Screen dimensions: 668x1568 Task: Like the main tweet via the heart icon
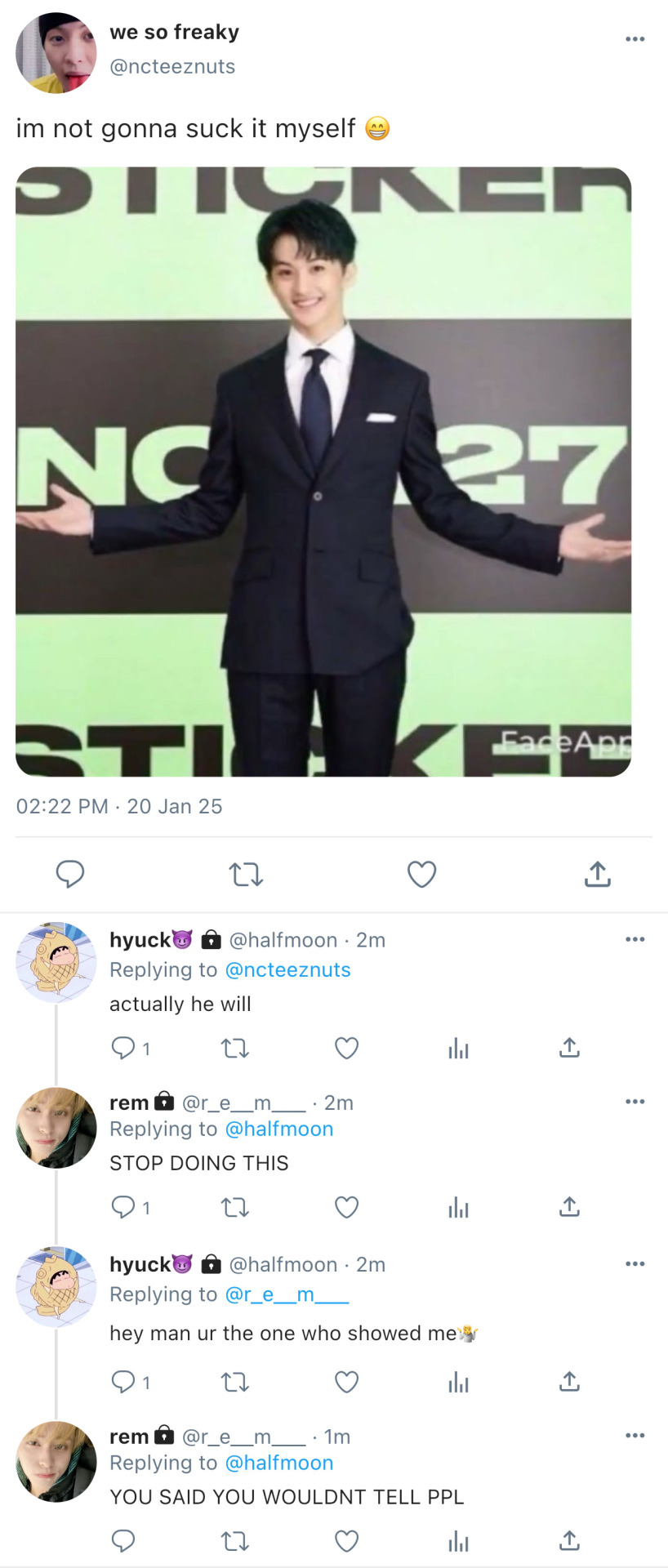[x=421, y=875]
